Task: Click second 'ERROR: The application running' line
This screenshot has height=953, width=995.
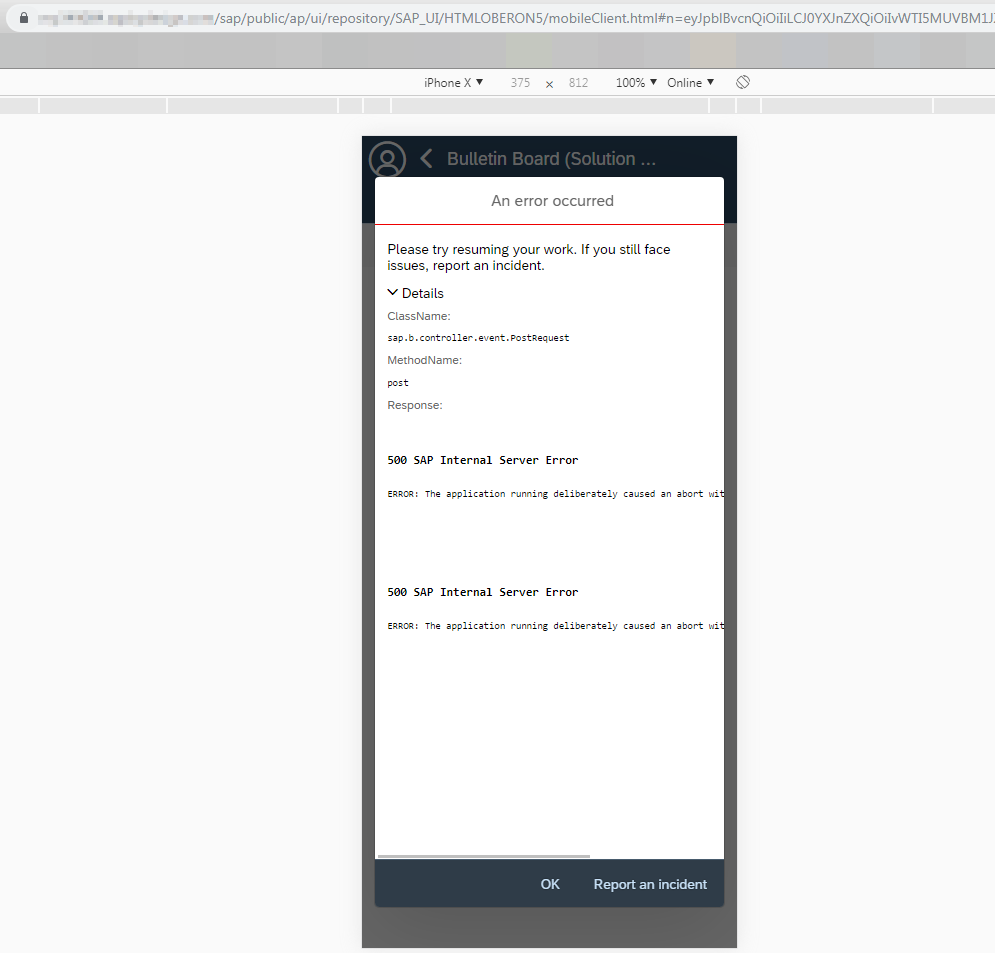Action: (x=555, y=626)
